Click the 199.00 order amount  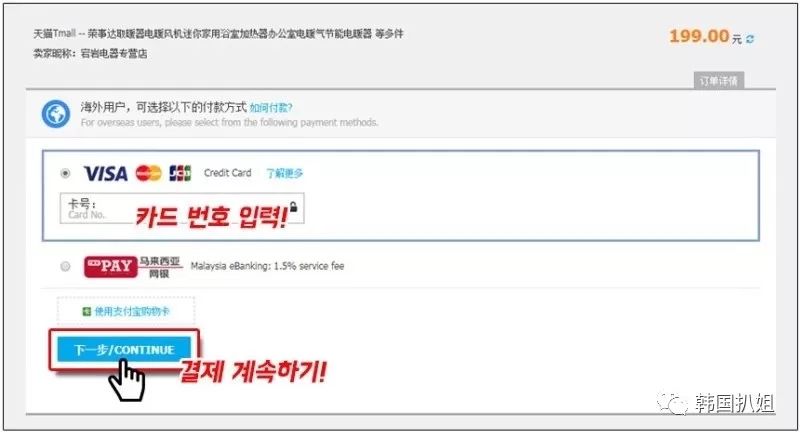(699, 36)
